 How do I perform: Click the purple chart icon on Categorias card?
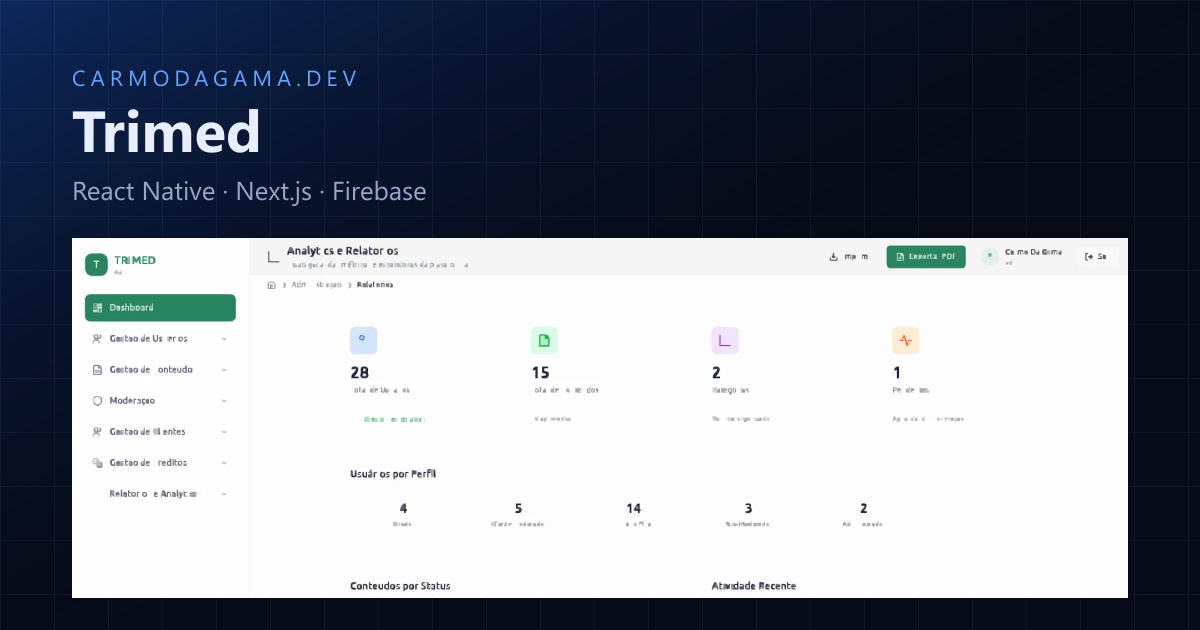(725, 340)
